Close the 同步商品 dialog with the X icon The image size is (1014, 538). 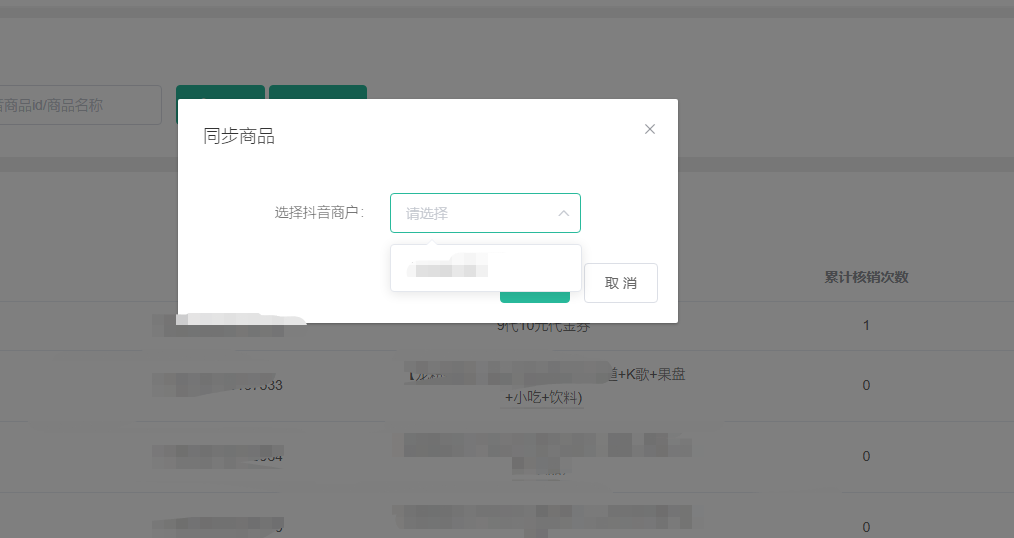pyautogui.click(x=650, y=129)
